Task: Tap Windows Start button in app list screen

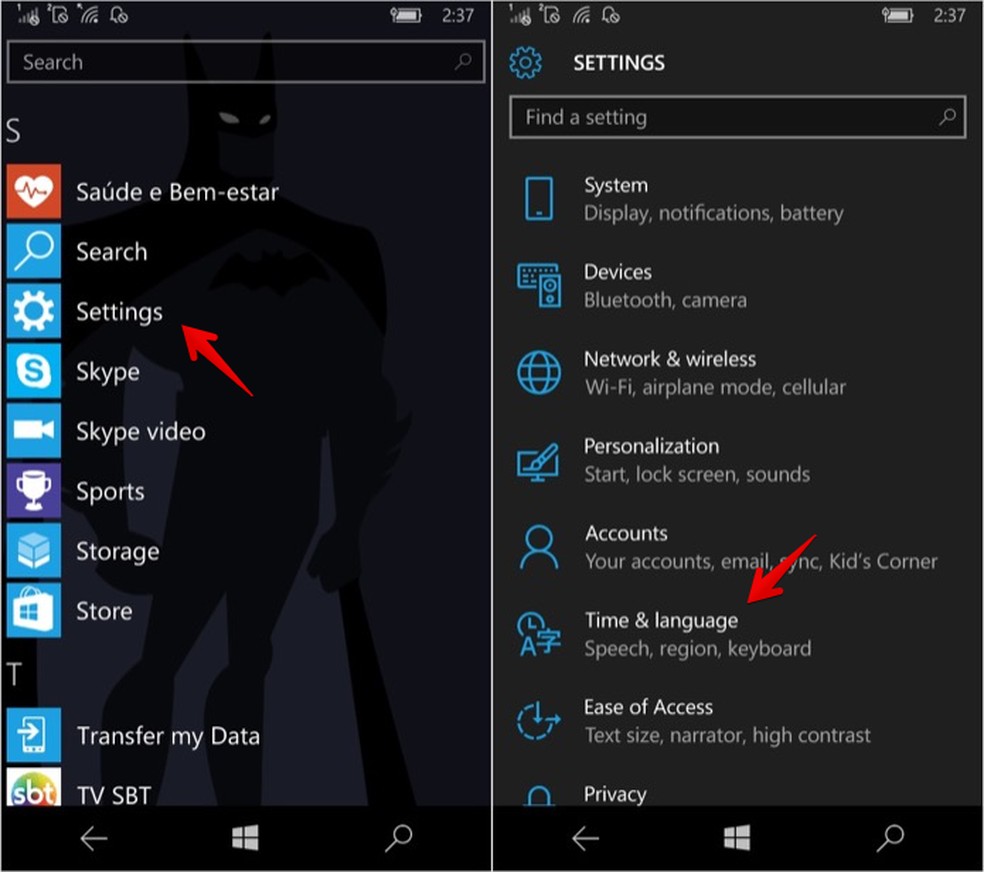Action: (245, 837)
